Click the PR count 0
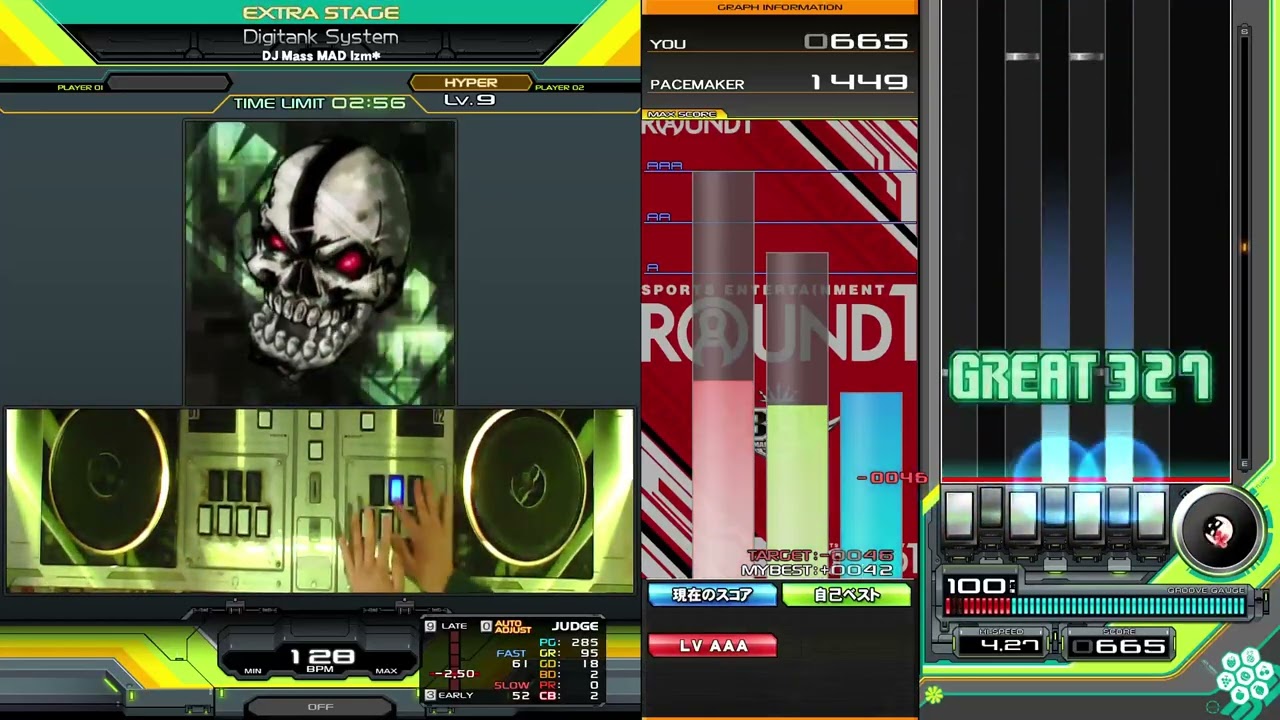 click(x=569, y=685)
